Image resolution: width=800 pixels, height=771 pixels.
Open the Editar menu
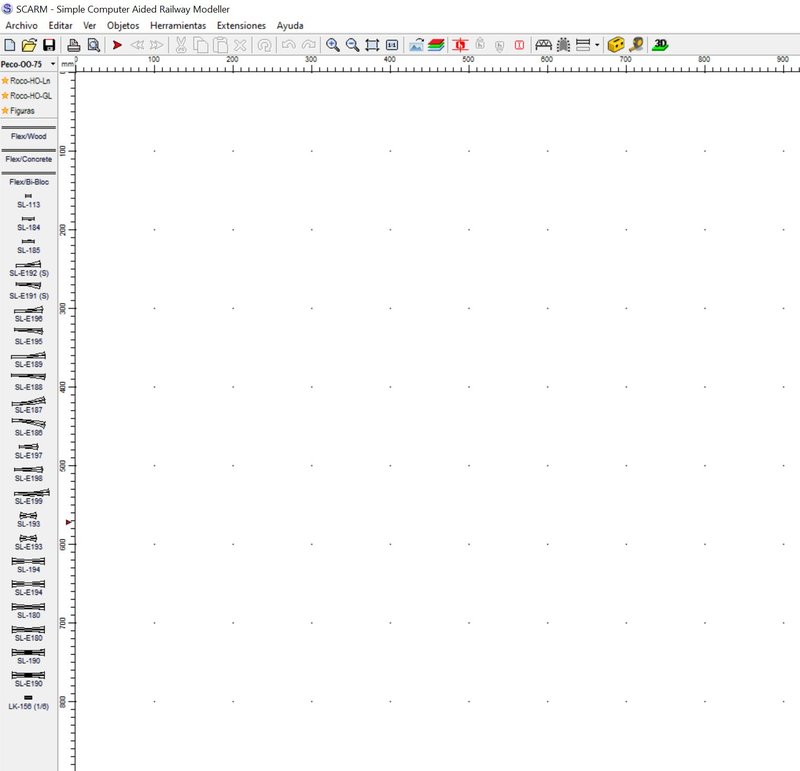coord(60,26)
